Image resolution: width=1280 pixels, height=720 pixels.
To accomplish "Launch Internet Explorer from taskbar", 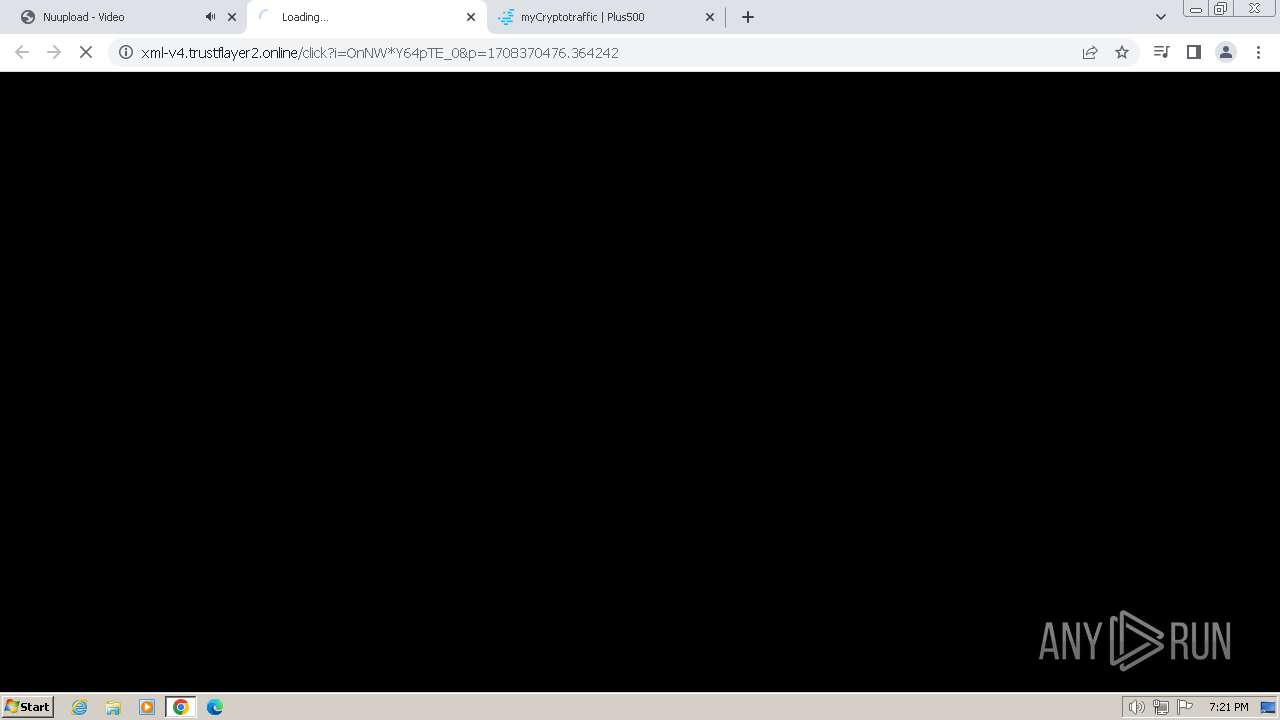I will click(80, 707).
